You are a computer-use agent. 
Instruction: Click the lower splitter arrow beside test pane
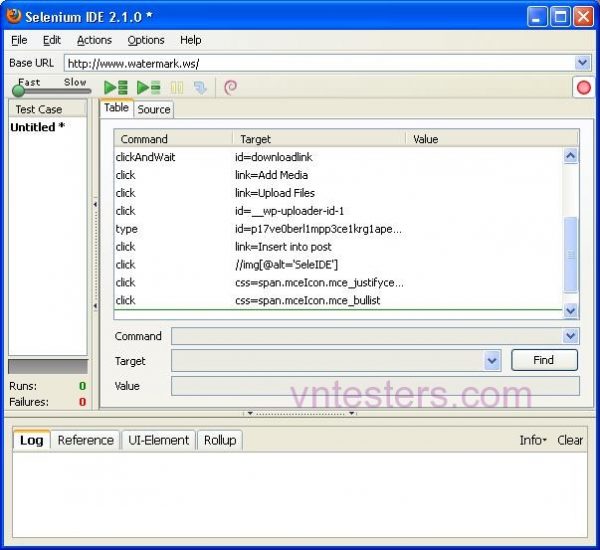tap(95, 306)
